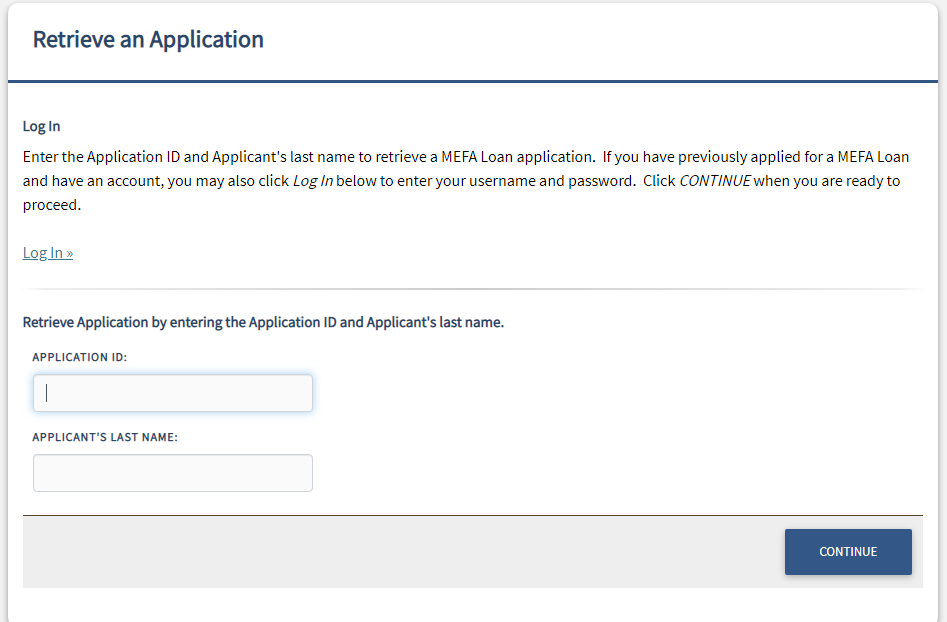This screenshot has width=947, height=622.
Task: Click the Application ID input field
Action: tap(173, 393)
